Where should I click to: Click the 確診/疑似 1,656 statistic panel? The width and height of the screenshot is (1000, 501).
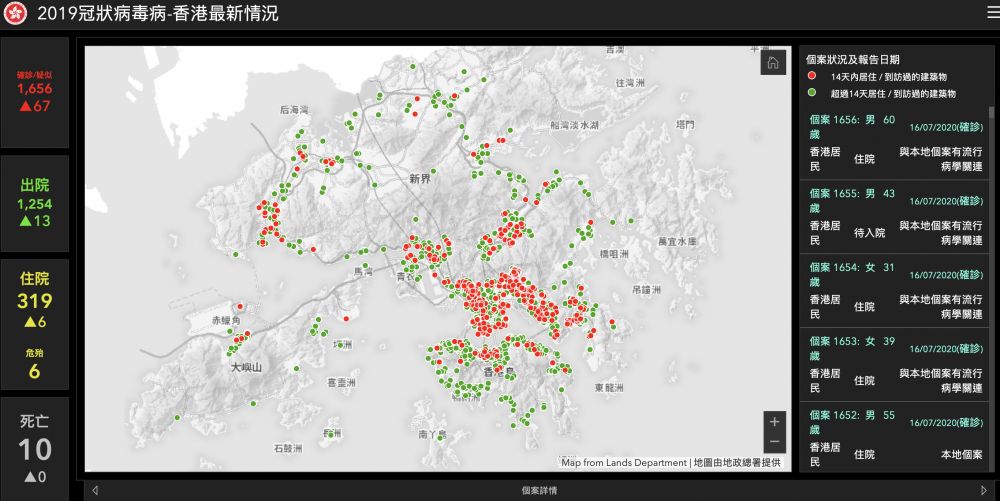click(x=34, y=92)
